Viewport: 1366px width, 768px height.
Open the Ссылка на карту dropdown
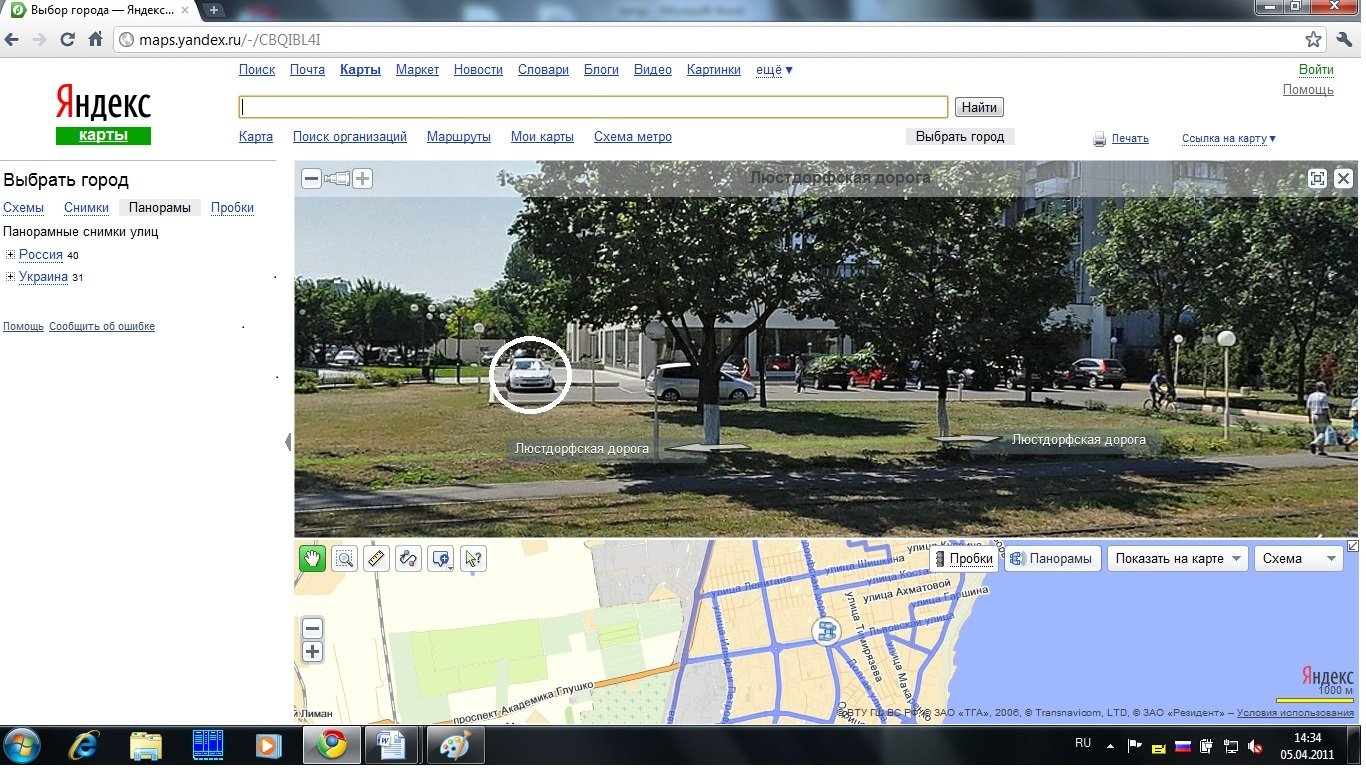(1229, 139)
